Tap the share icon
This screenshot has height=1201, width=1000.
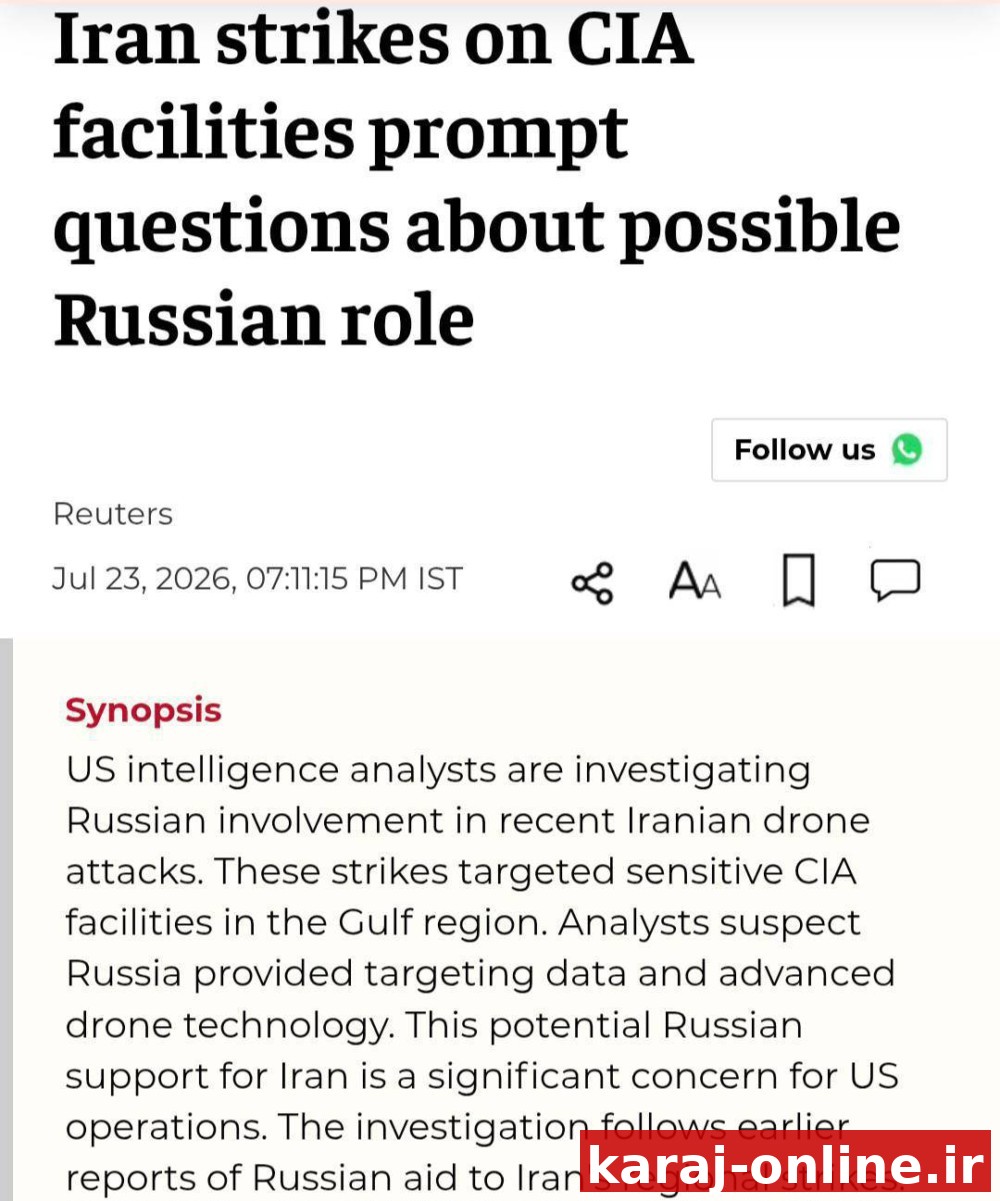[592, 581]
